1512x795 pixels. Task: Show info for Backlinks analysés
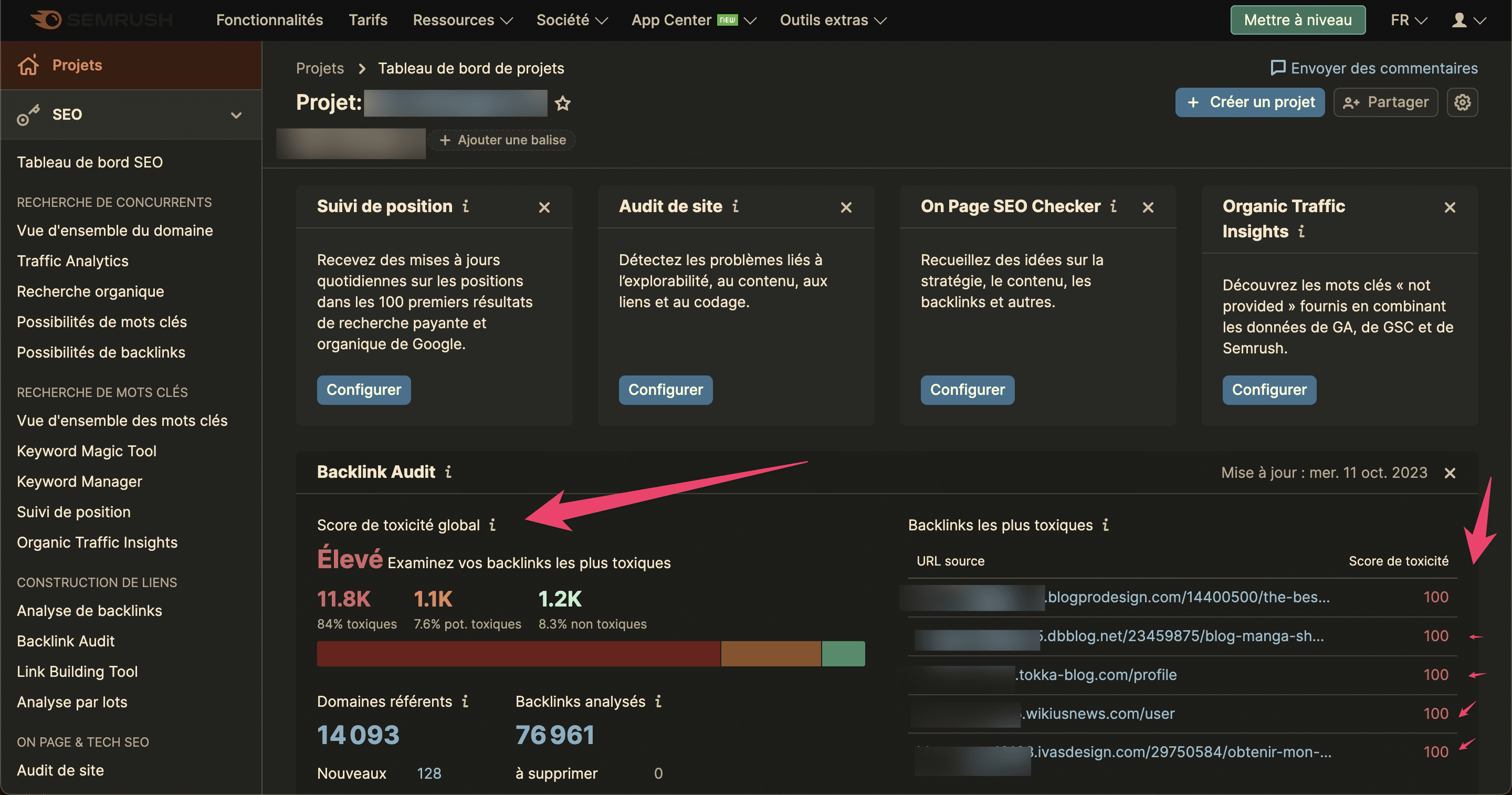pos(658,701)
